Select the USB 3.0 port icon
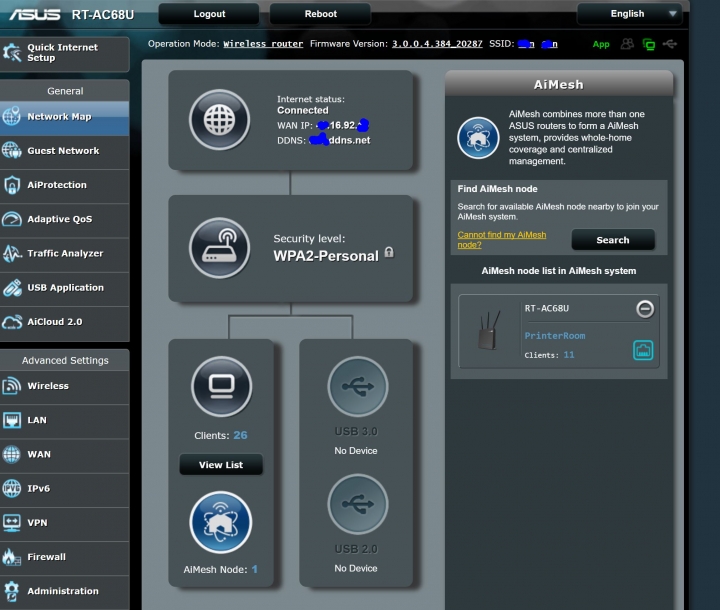 (x=358, y=386)
